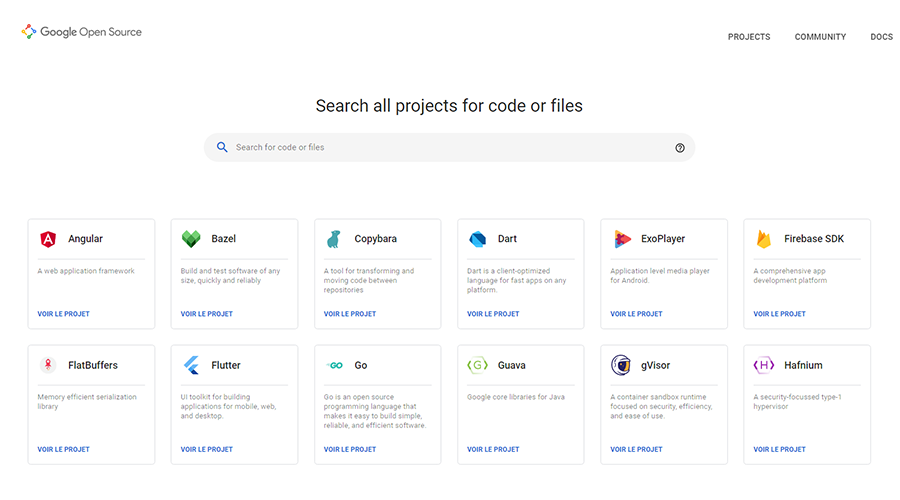This screenshot has height=500, width=900.
Task: Click the ExoPlayer card title
Action: tap(663, 239)
